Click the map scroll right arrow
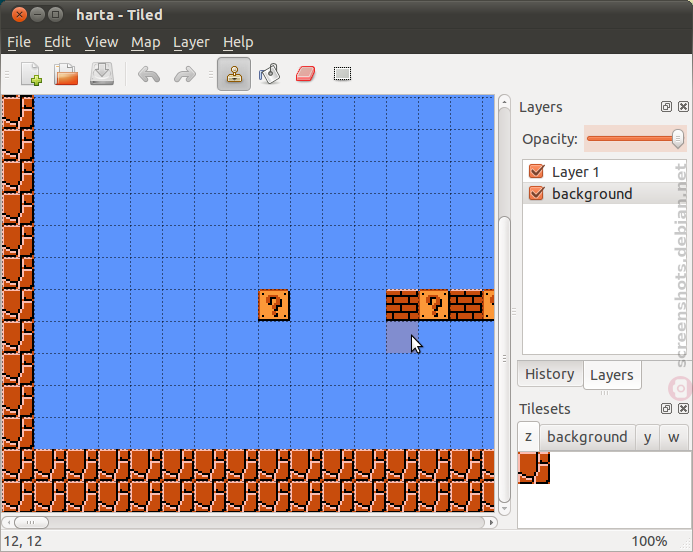 [x=491, y=522]
